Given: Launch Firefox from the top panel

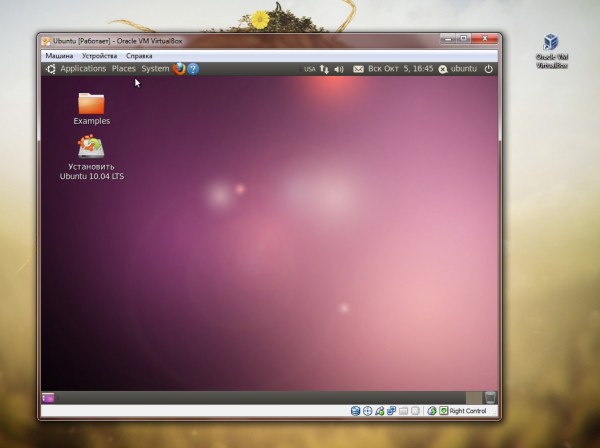Looking at the screenshot, I should click(x=179, y=69).
